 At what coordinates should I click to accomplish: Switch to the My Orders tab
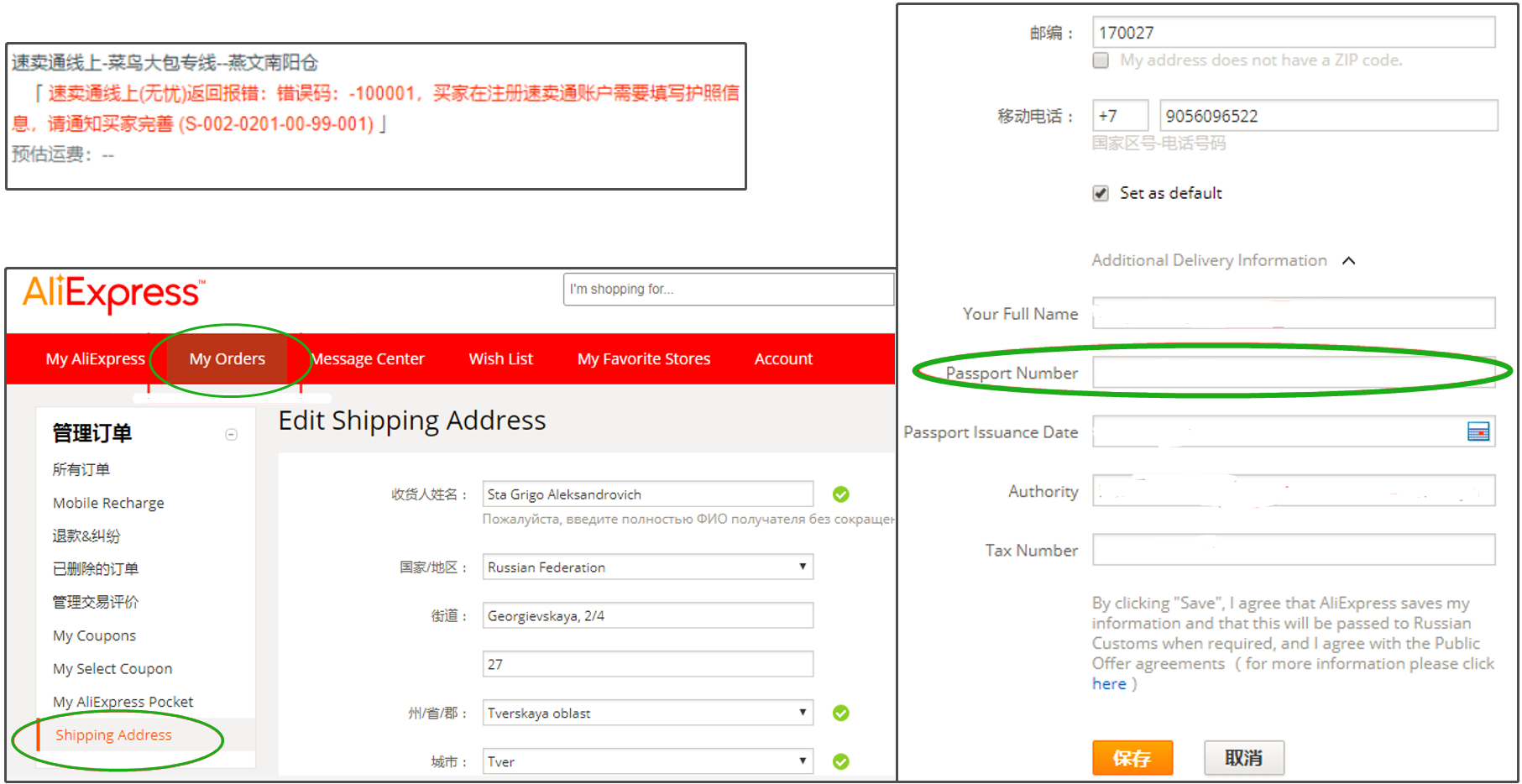tap(227, 358)
